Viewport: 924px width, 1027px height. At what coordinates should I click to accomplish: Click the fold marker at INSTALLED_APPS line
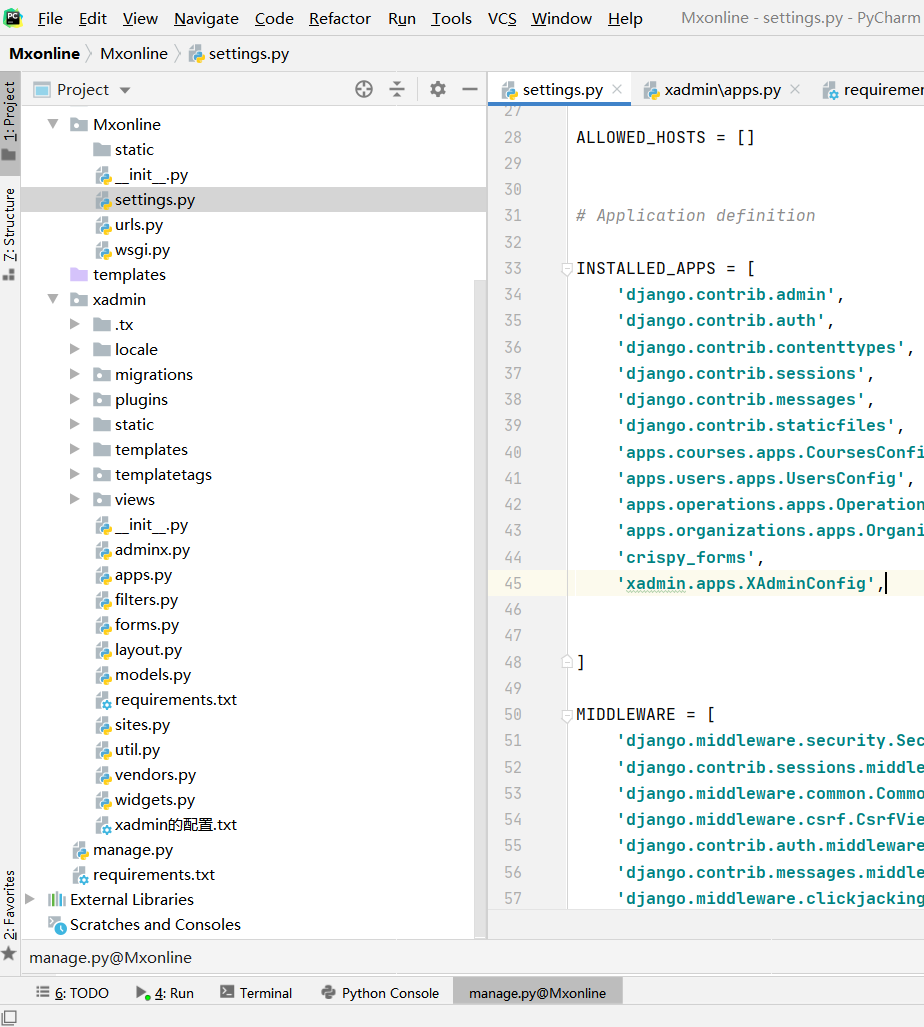coord(567,268)
